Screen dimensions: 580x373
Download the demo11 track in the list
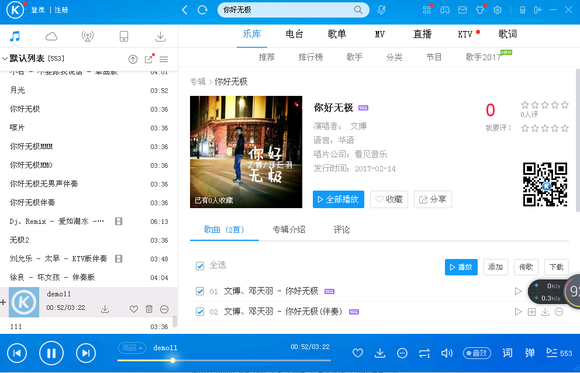coord(105,309)
